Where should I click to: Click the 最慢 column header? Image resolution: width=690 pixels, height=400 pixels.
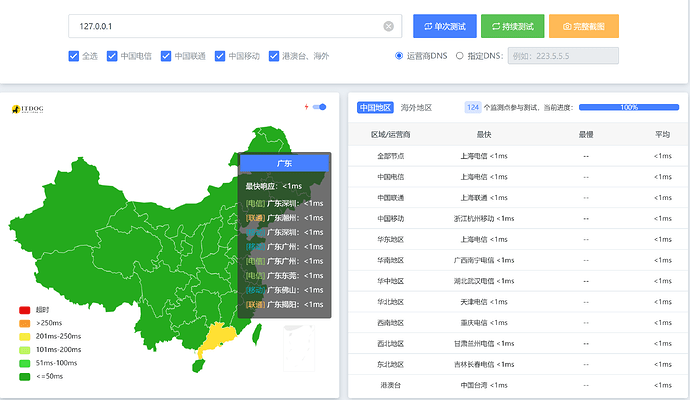click(586, 135)
